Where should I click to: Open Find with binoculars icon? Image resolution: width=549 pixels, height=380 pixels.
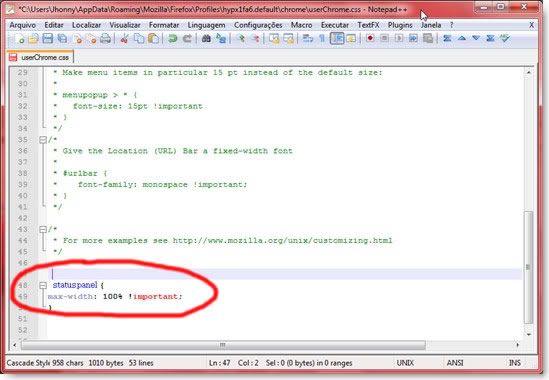(x=206, y=39)
